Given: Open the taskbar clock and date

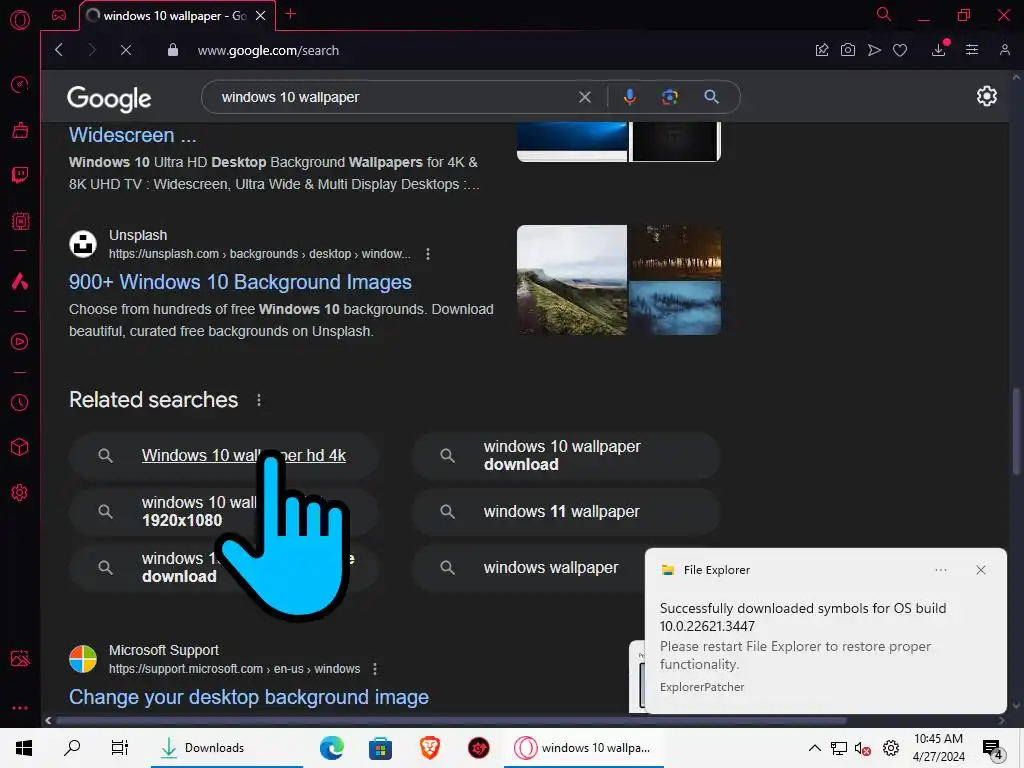Looking at the screenshot, I should point(938,748).
